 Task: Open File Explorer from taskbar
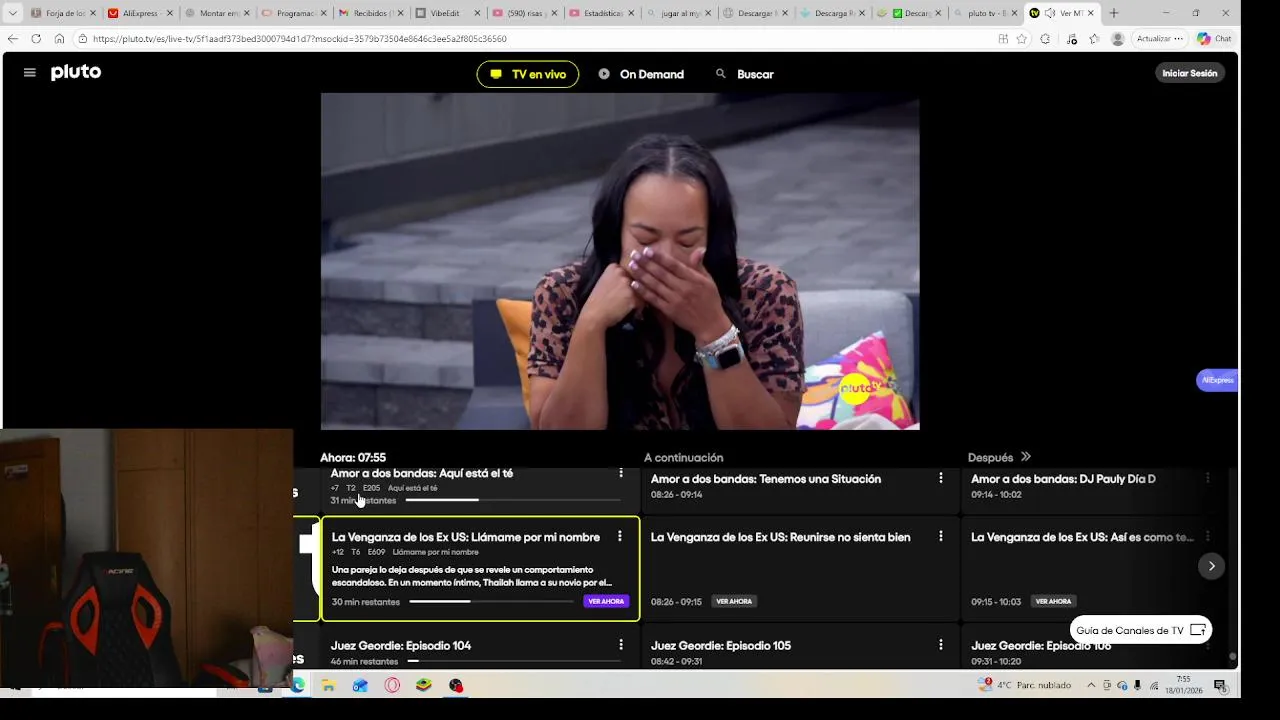pyautogui.click(x=328, y=685)
